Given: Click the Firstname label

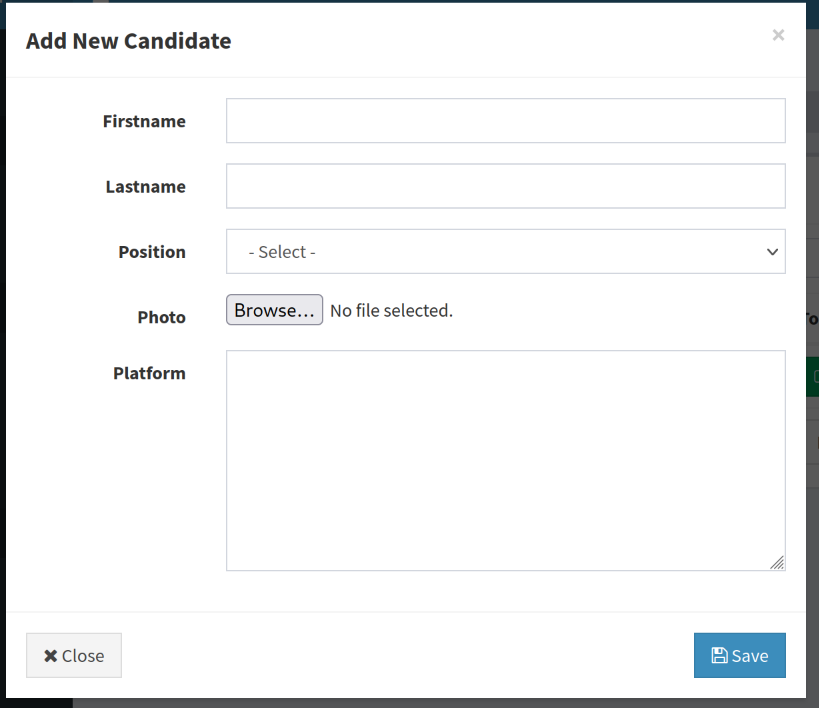Looking at the screenshot, I should [144, 121].
